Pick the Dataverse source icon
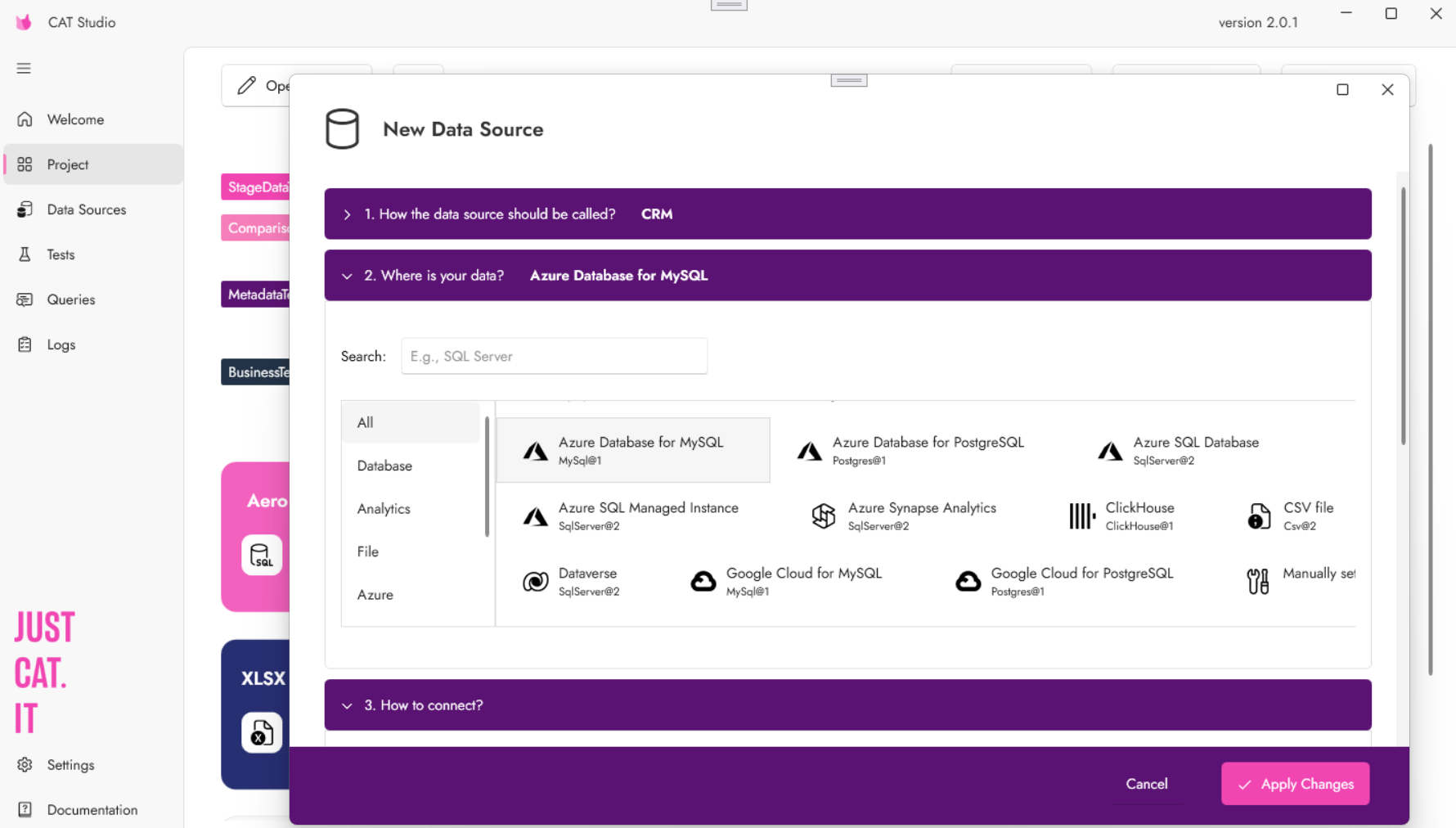Viewport: 1456px width, 828px height. (535, 582)
